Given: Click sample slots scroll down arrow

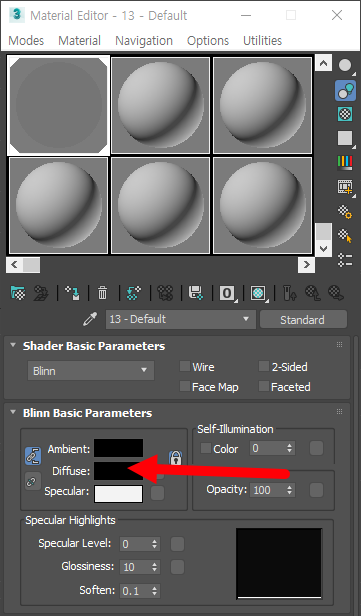Looking at the screenshot, I should coord(323,248).
